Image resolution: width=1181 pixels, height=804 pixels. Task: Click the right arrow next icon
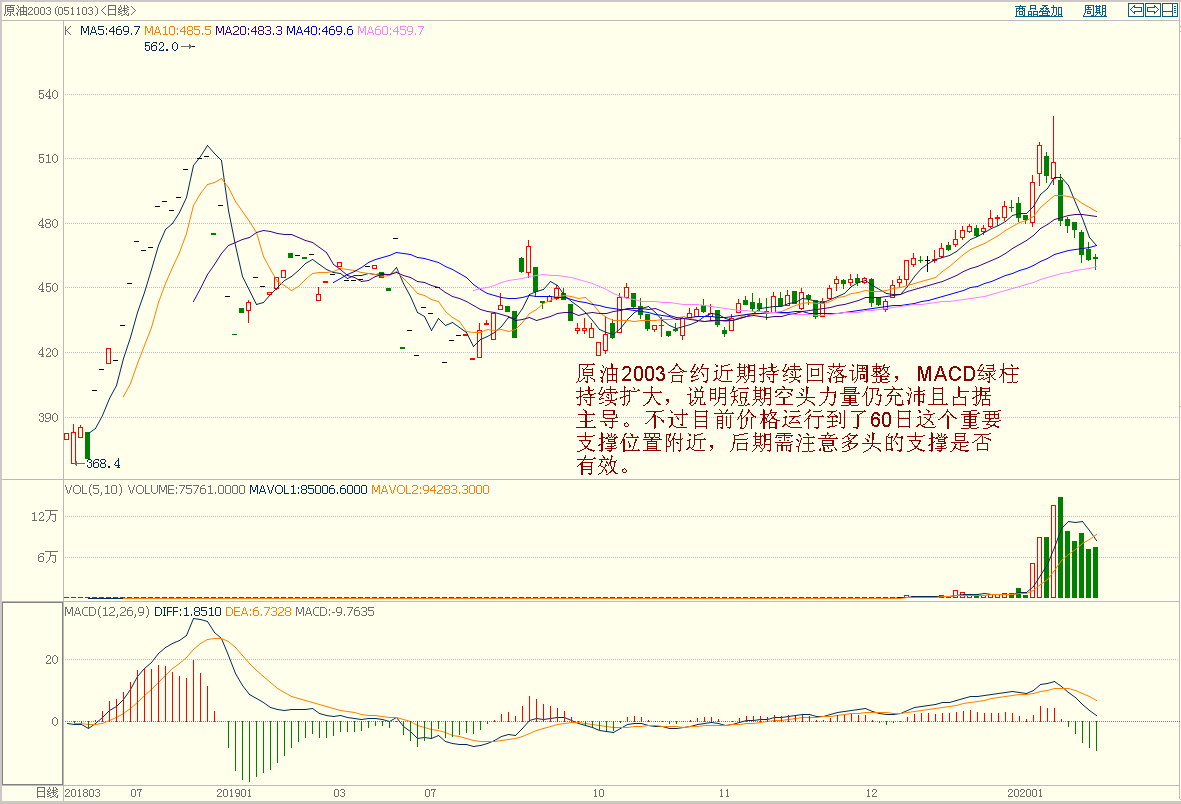(1152, 11)
